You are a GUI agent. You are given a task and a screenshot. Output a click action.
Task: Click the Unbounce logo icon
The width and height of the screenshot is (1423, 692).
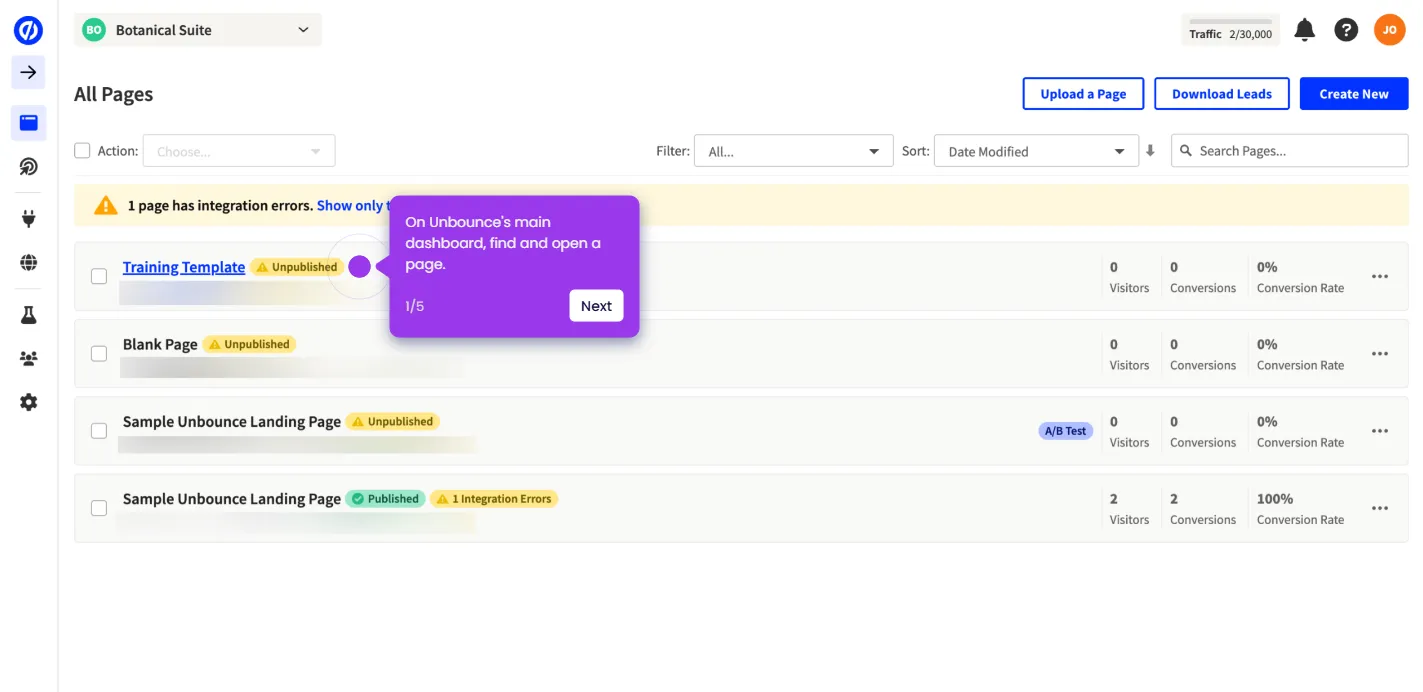coord(28,30)
